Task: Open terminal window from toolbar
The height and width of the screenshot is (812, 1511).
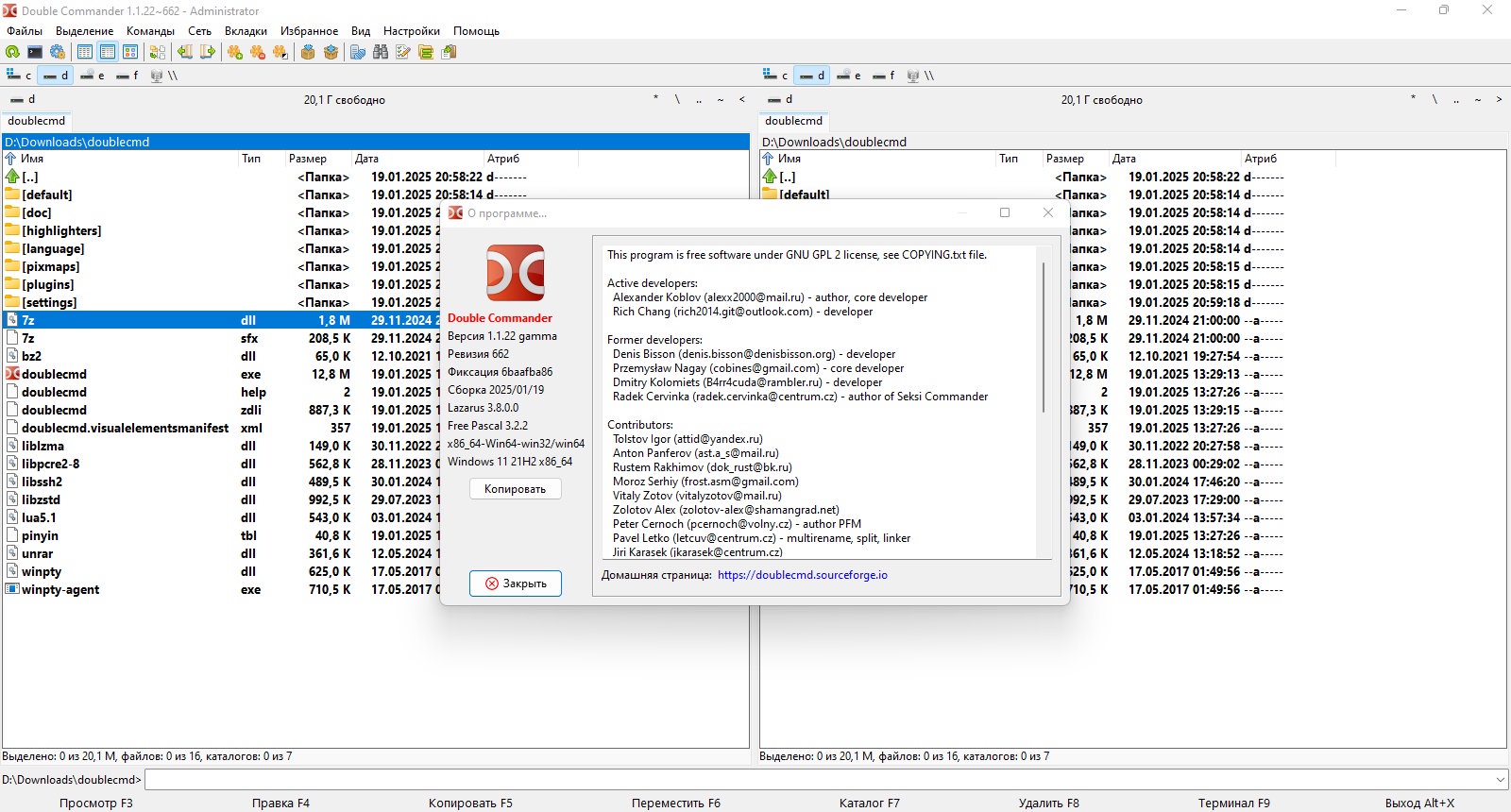Action: click(35, 52)
